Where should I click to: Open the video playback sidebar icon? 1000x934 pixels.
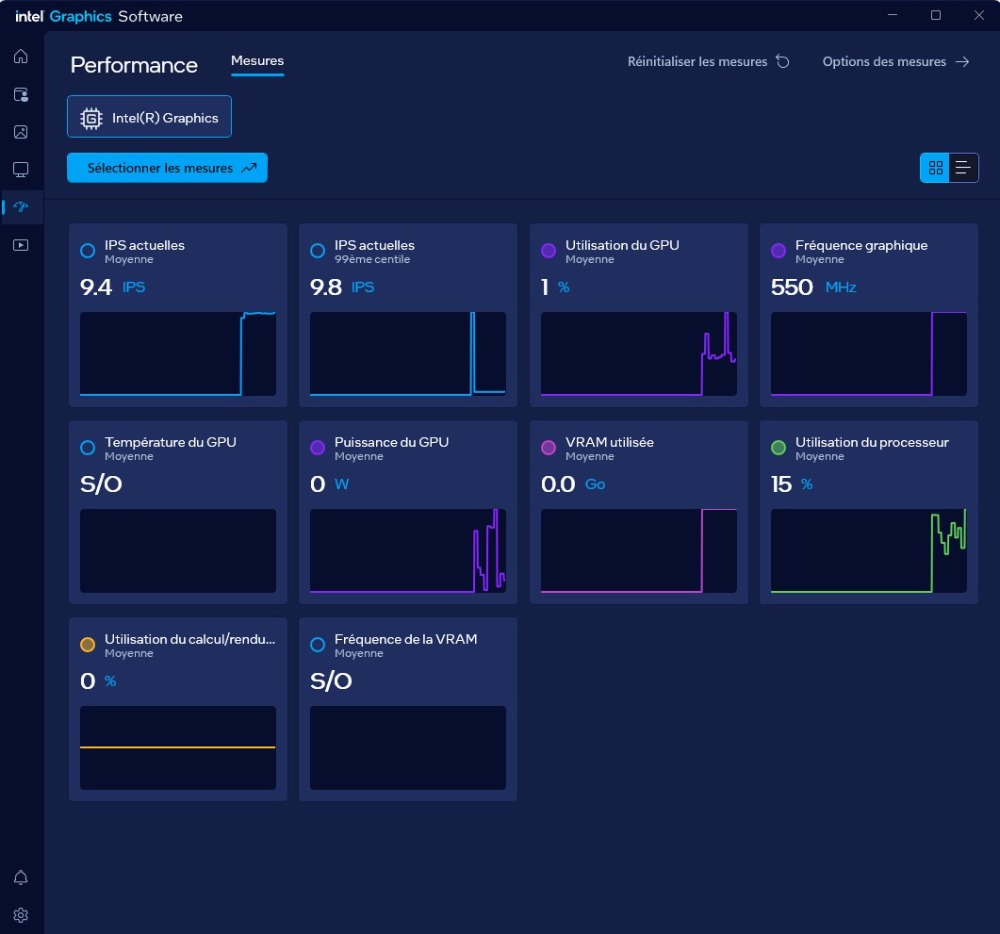tap(21, 245)
